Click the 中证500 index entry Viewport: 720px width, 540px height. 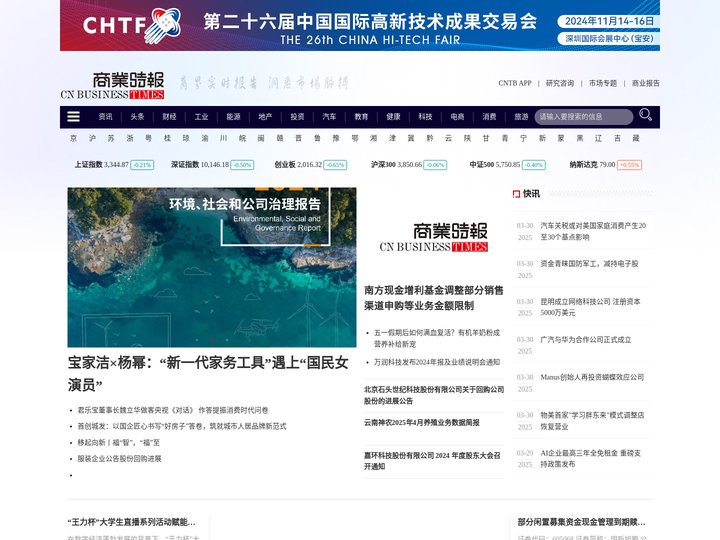coord(507,164)
